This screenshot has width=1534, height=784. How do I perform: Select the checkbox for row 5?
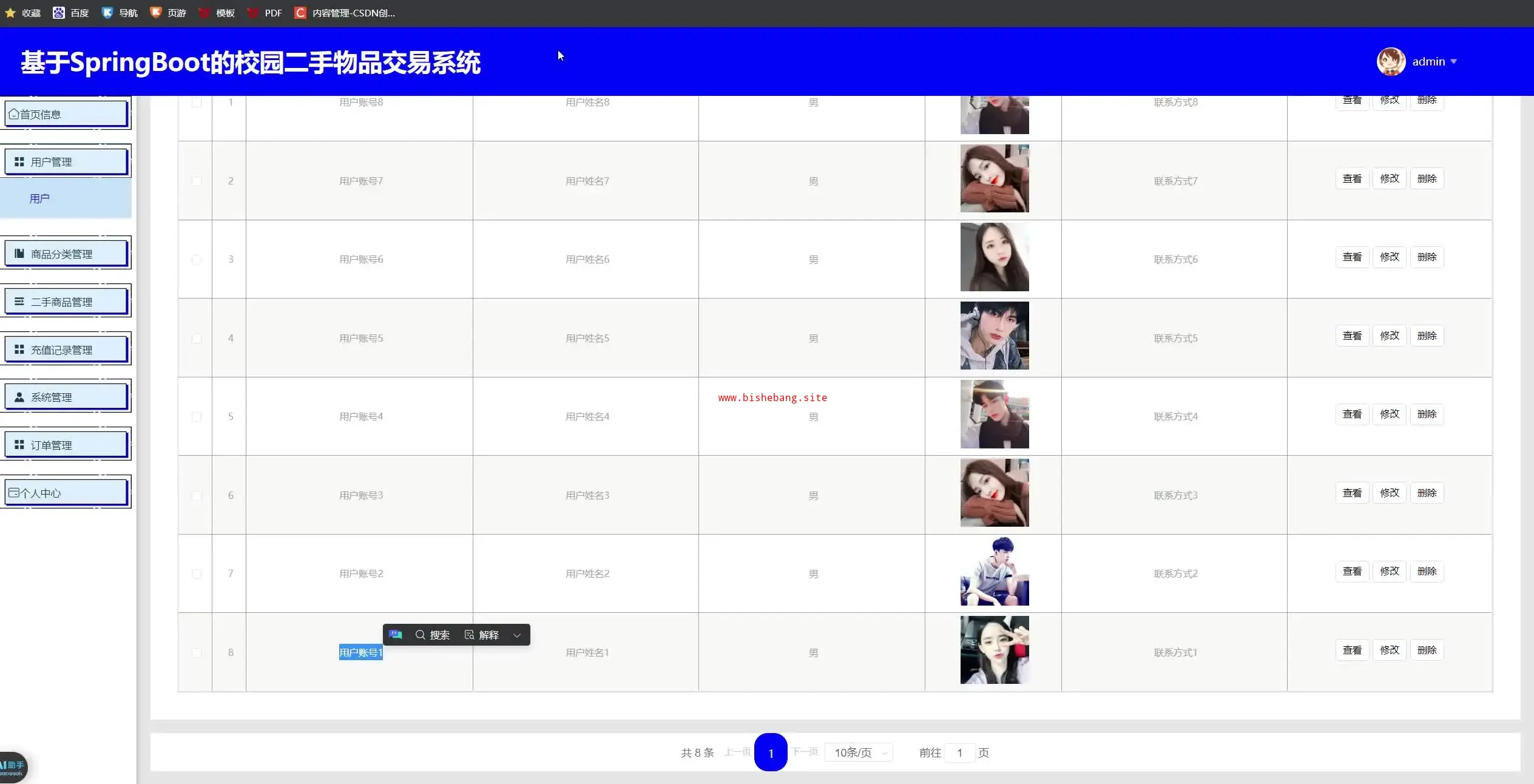(196, 417)
